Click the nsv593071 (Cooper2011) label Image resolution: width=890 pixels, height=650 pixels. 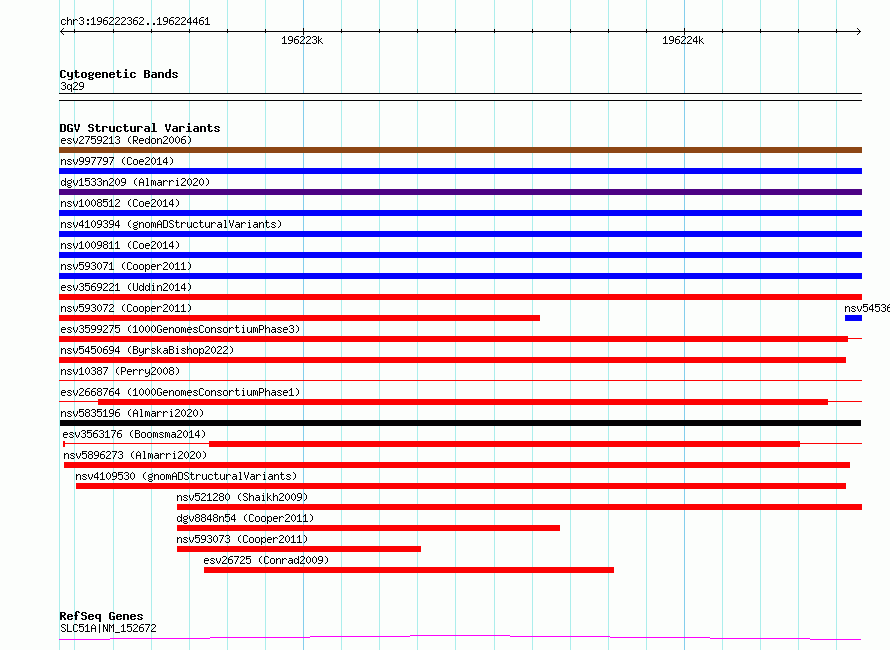126,266
